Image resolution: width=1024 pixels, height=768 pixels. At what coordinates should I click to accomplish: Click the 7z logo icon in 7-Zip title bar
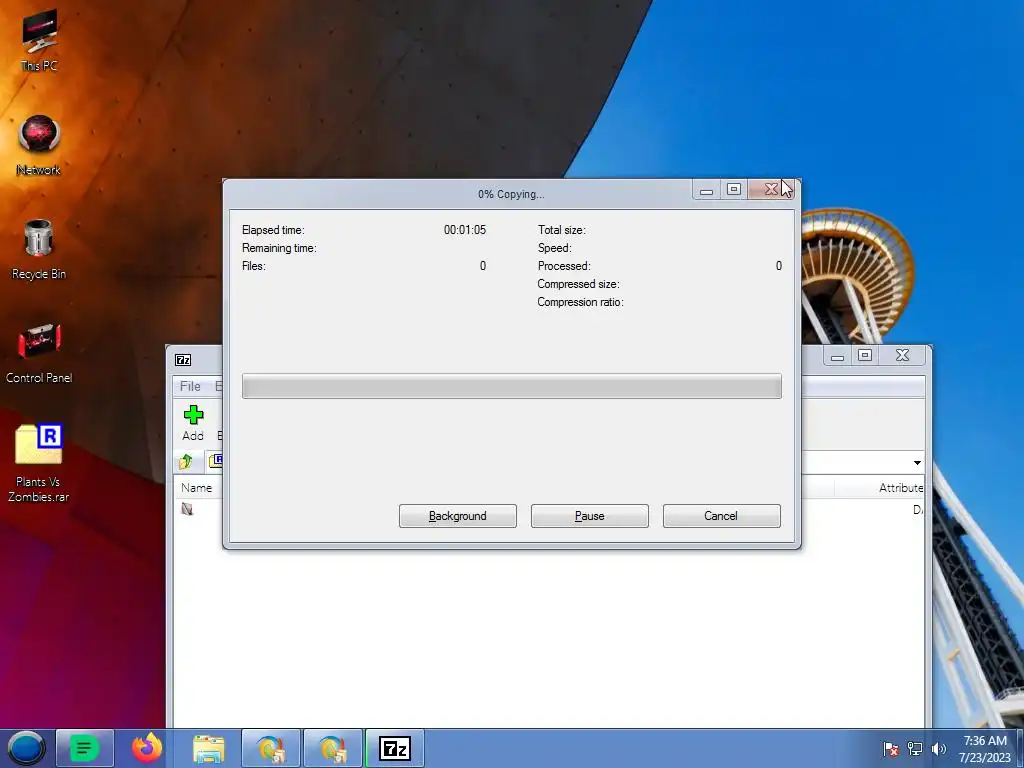(x=183, y=360)
